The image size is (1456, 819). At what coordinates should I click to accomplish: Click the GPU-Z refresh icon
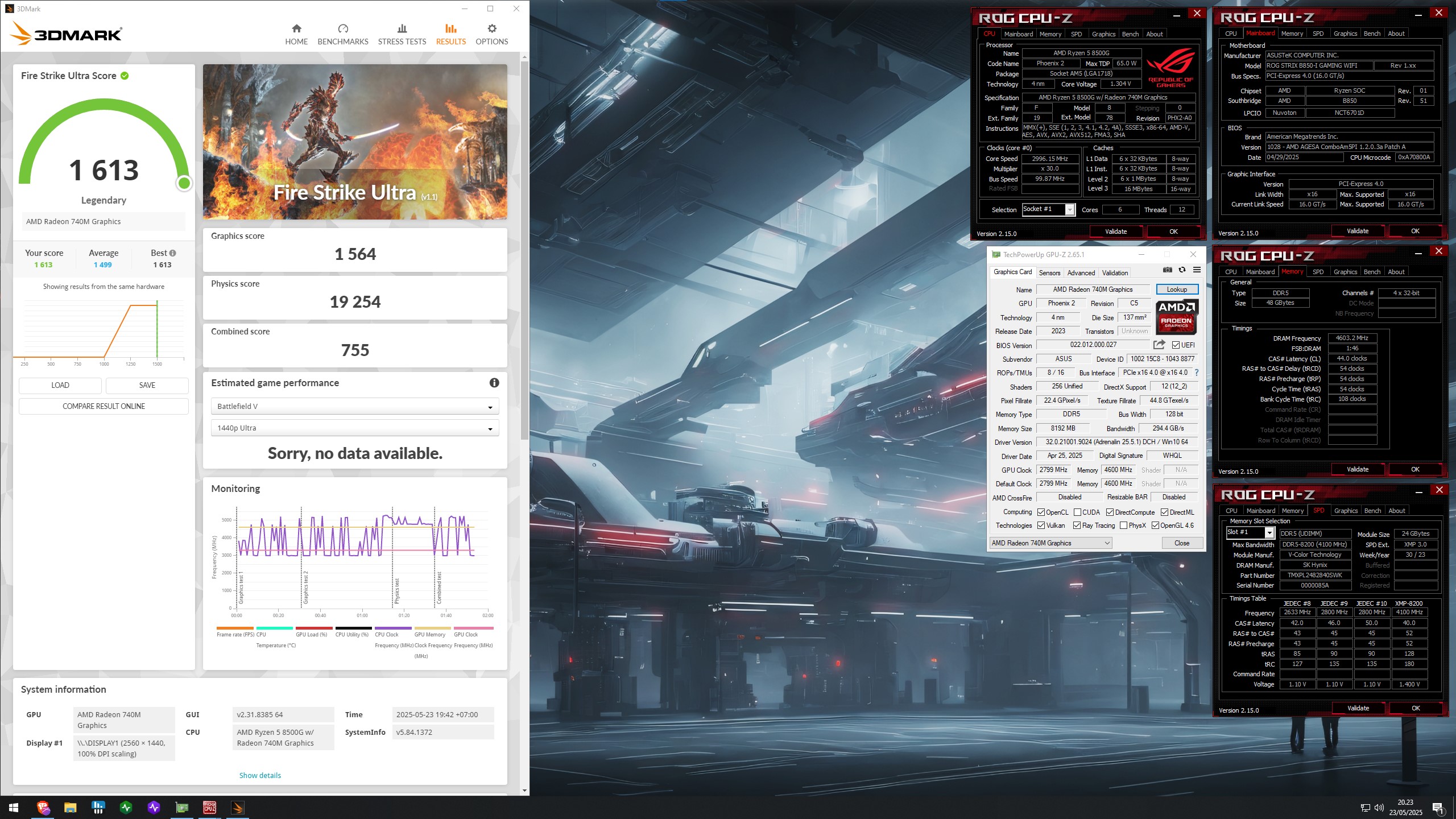(1182, 270)
